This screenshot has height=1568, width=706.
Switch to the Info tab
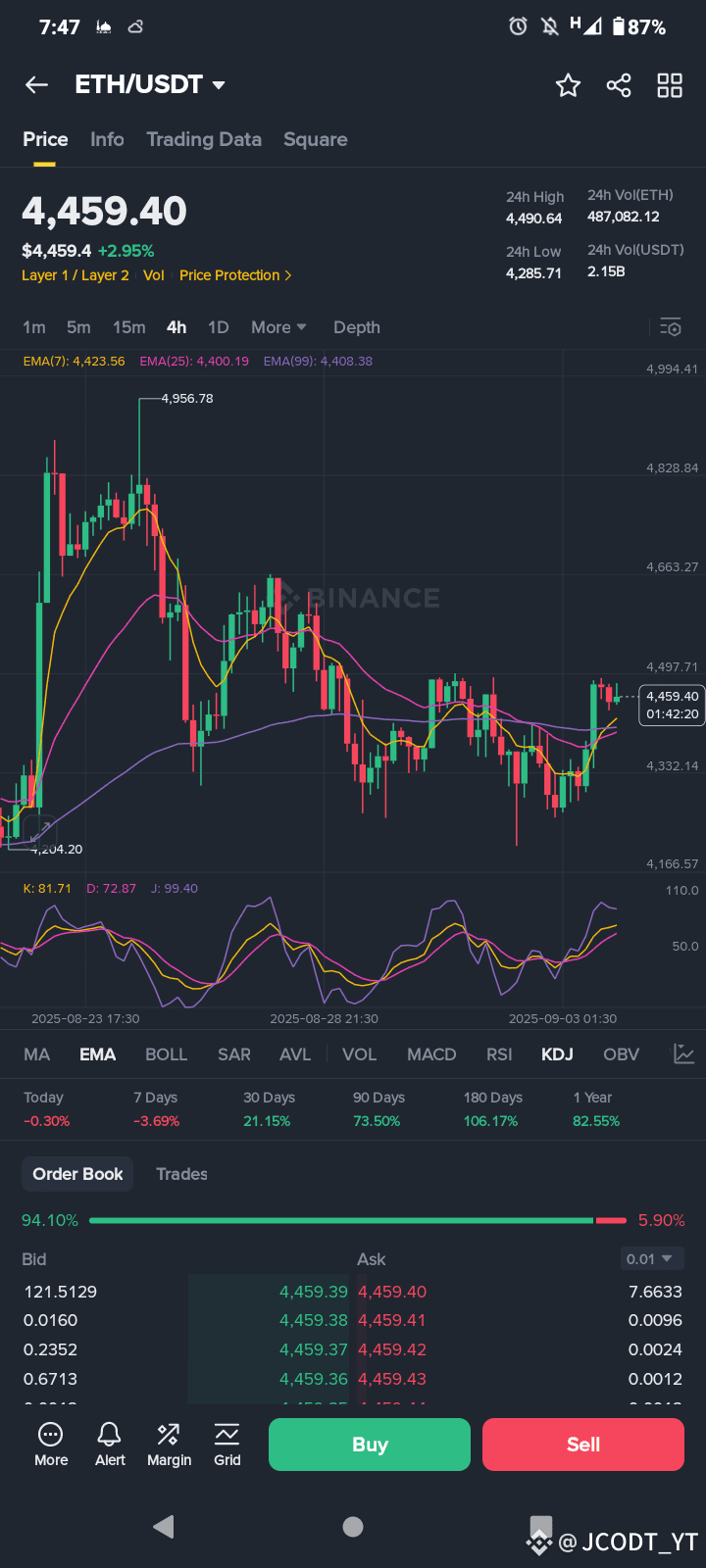click(107, 139)
